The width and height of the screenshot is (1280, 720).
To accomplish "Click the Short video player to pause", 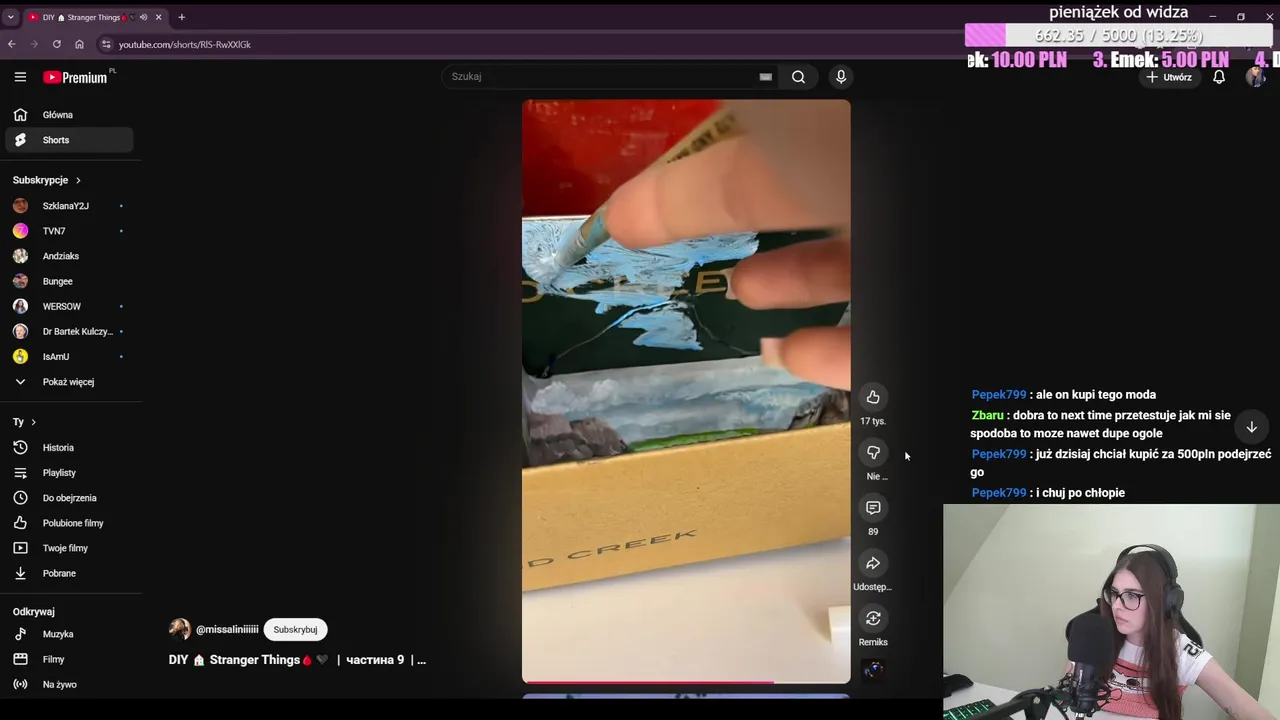I will [686, 390].
